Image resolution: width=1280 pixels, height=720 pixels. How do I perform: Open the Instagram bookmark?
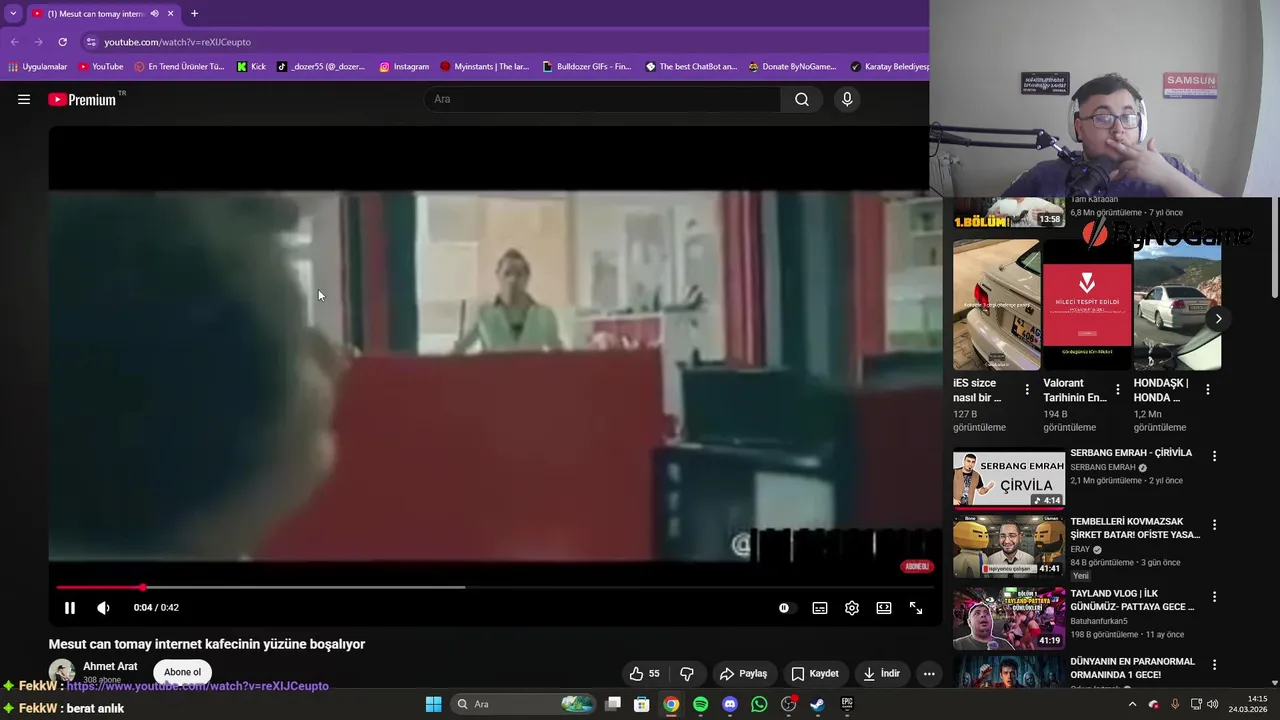coord(404,67)
